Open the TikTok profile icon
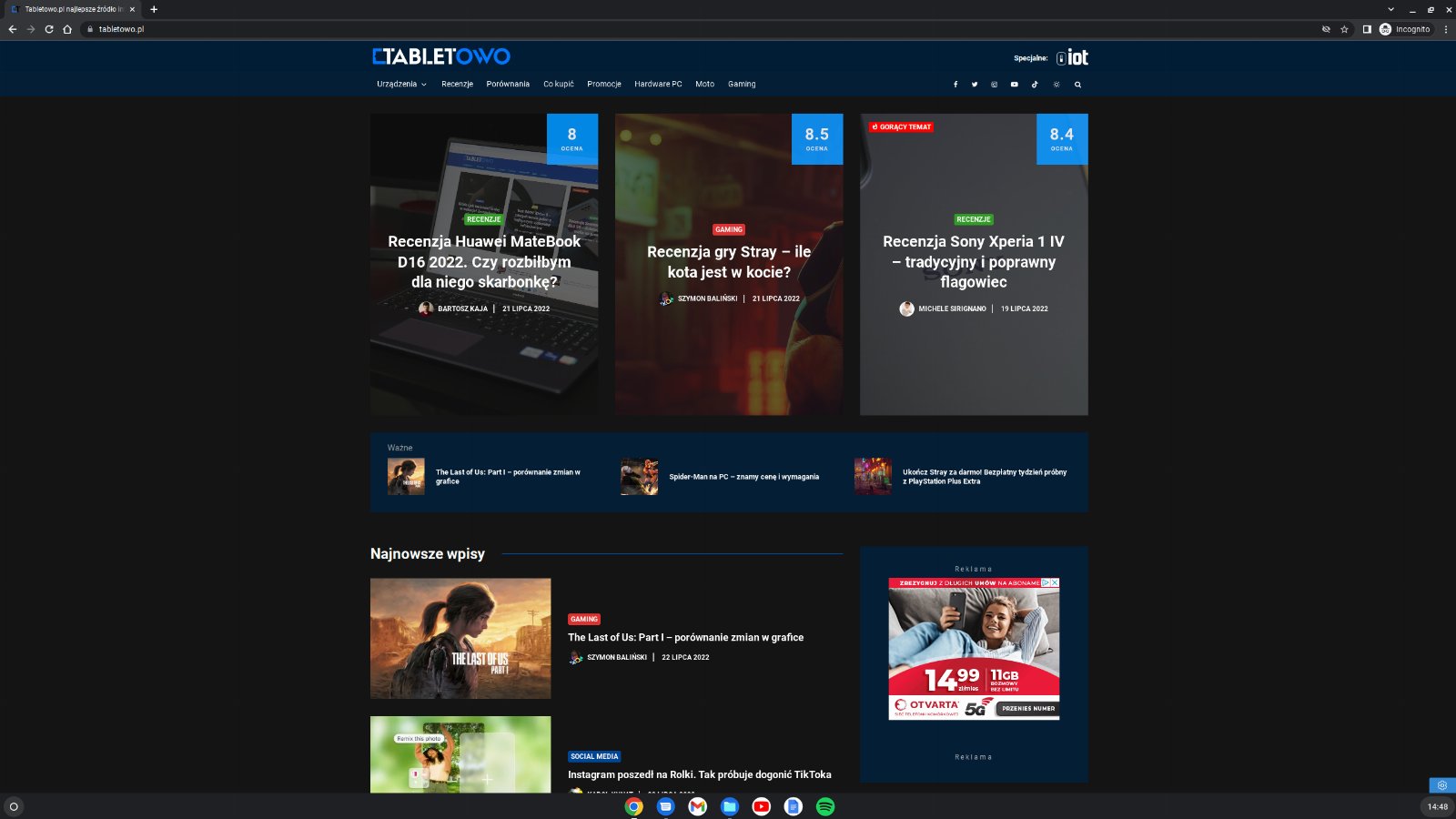Image resolution: width=1456 pixels, height=819 pixels. pyautogui.click(x=1035, y=85)
